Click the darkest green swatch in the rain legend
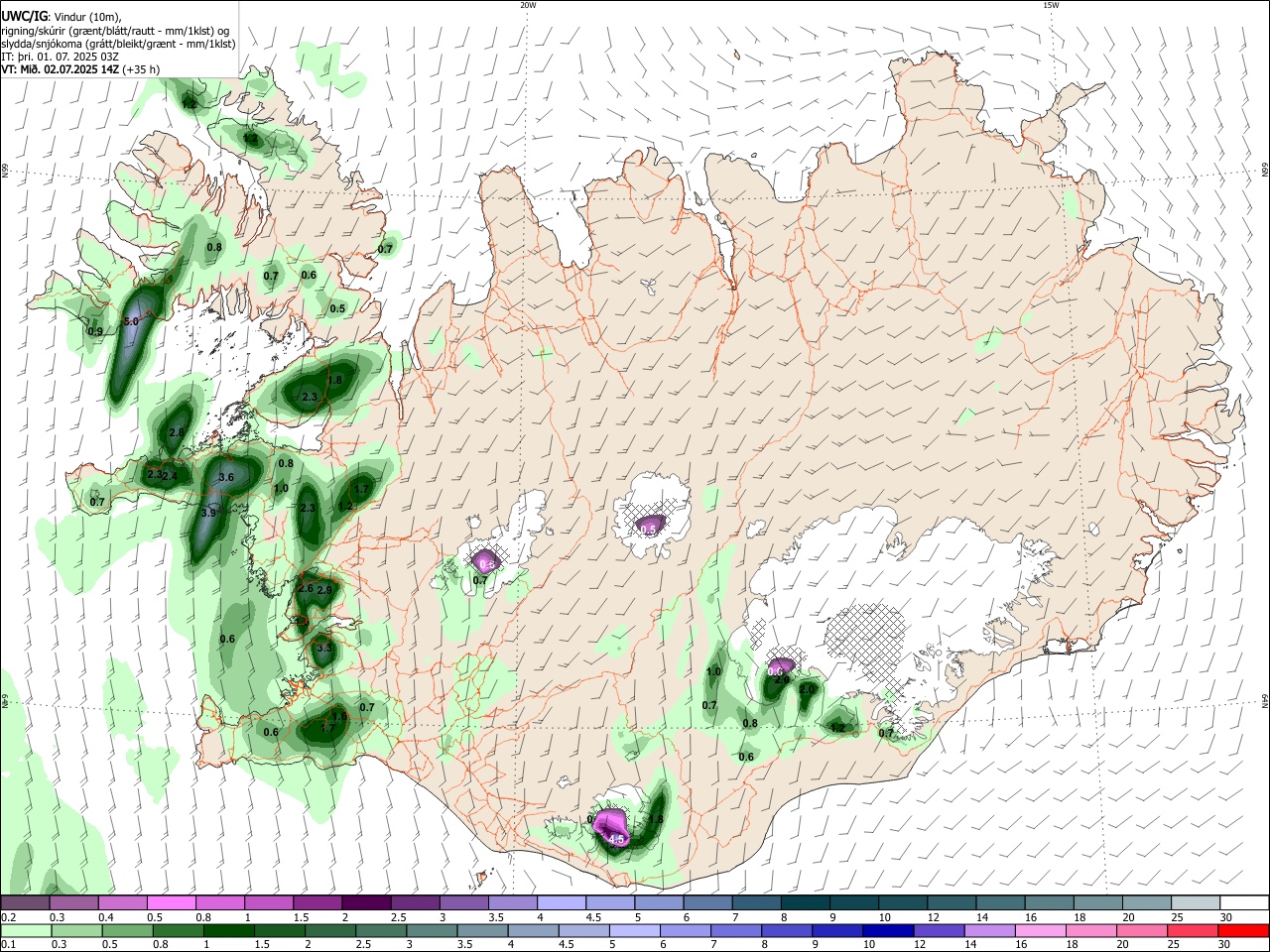The image size is (1270, 952). pos(228,931)
